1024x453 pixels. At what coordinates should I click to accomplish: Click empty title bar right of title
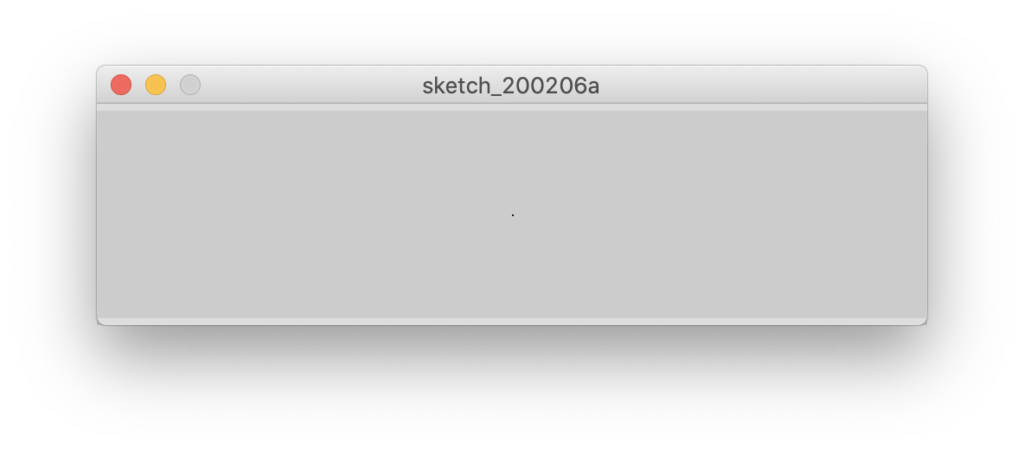pyautogui.click(x=761, y=85)
